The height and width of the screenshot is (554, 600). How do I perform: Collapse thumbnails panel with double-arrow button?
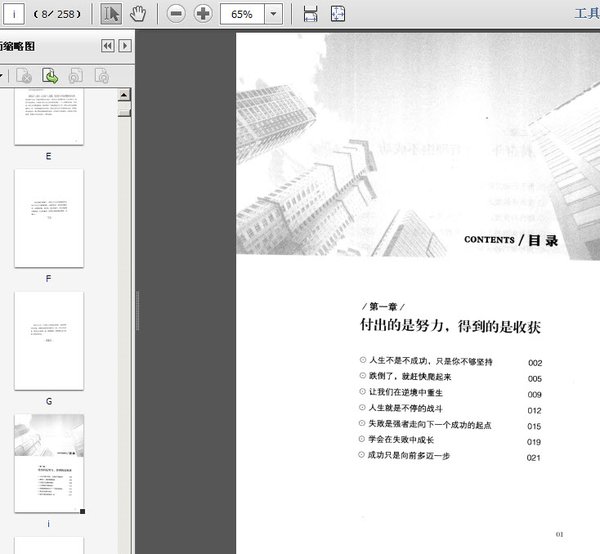[108, 46]
